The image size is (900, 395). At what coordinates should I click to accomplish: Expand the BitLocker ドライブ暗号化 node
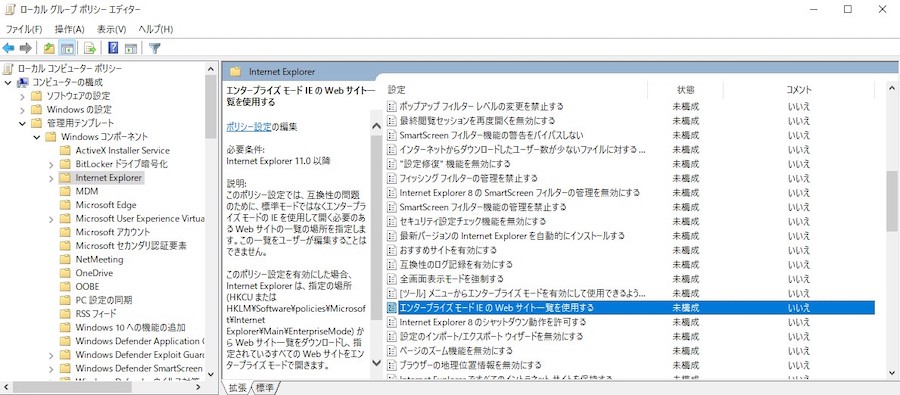[51, 164]
